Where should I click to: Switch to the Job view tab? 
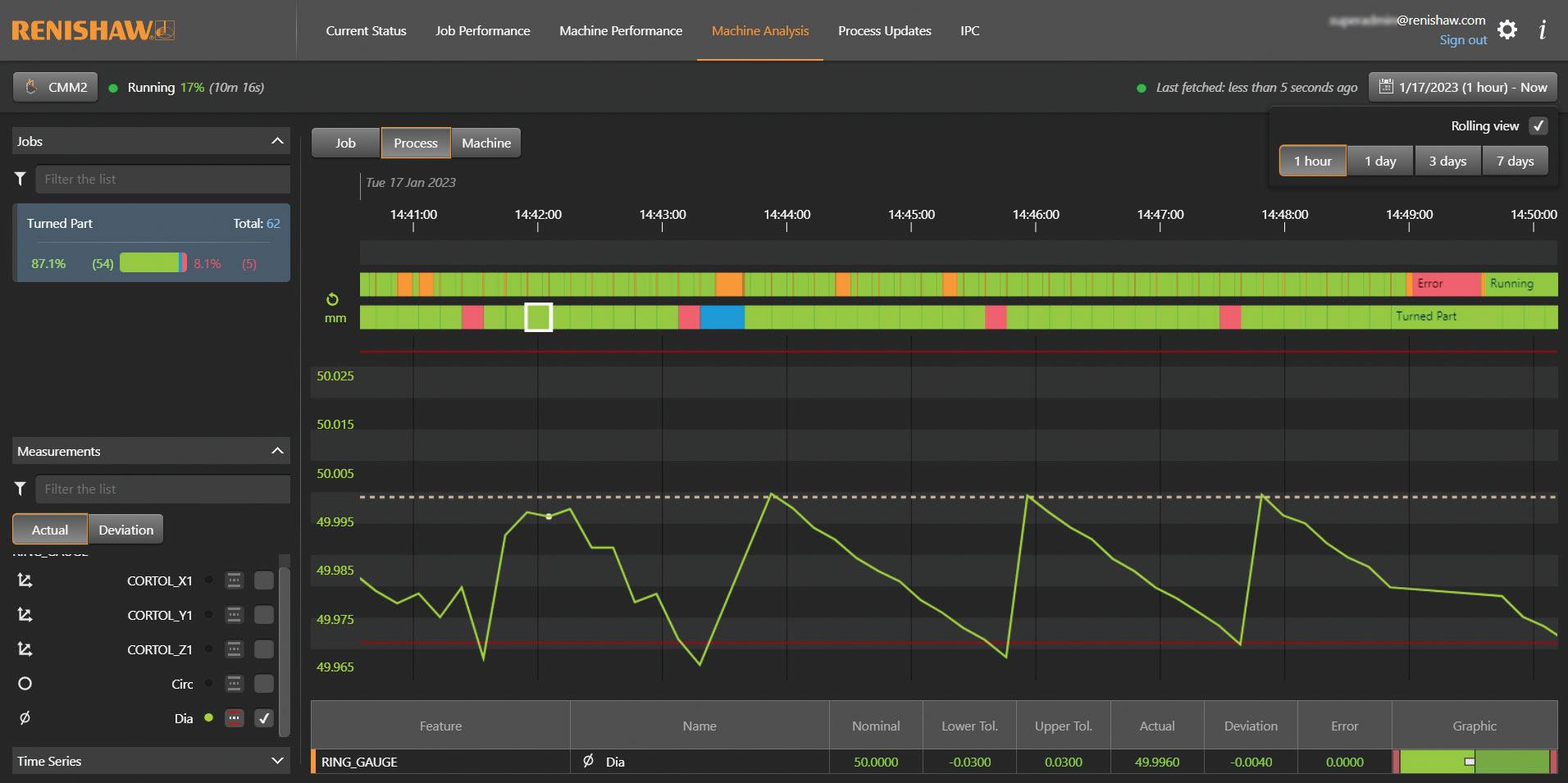(x=346, y=143)
